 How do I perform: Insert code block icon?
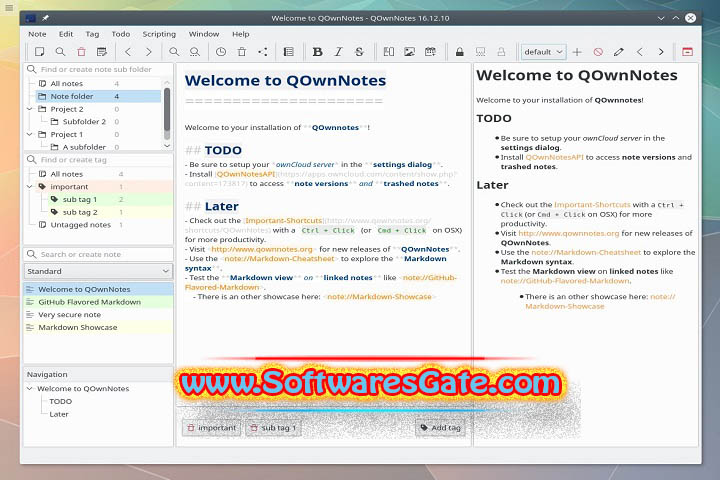pos(388,52)
